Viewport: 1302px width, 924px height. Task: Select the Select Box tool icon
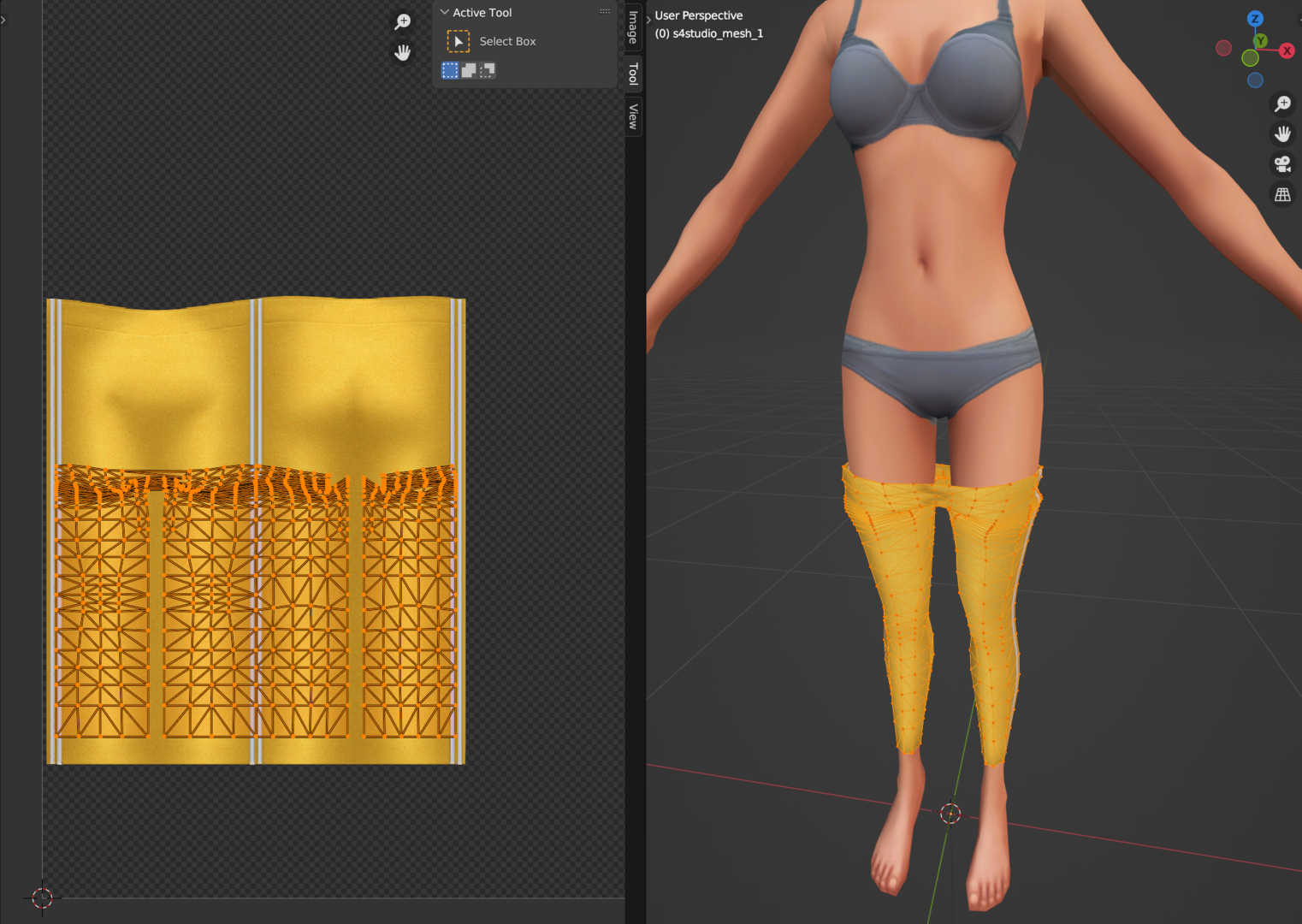point(459,41)
